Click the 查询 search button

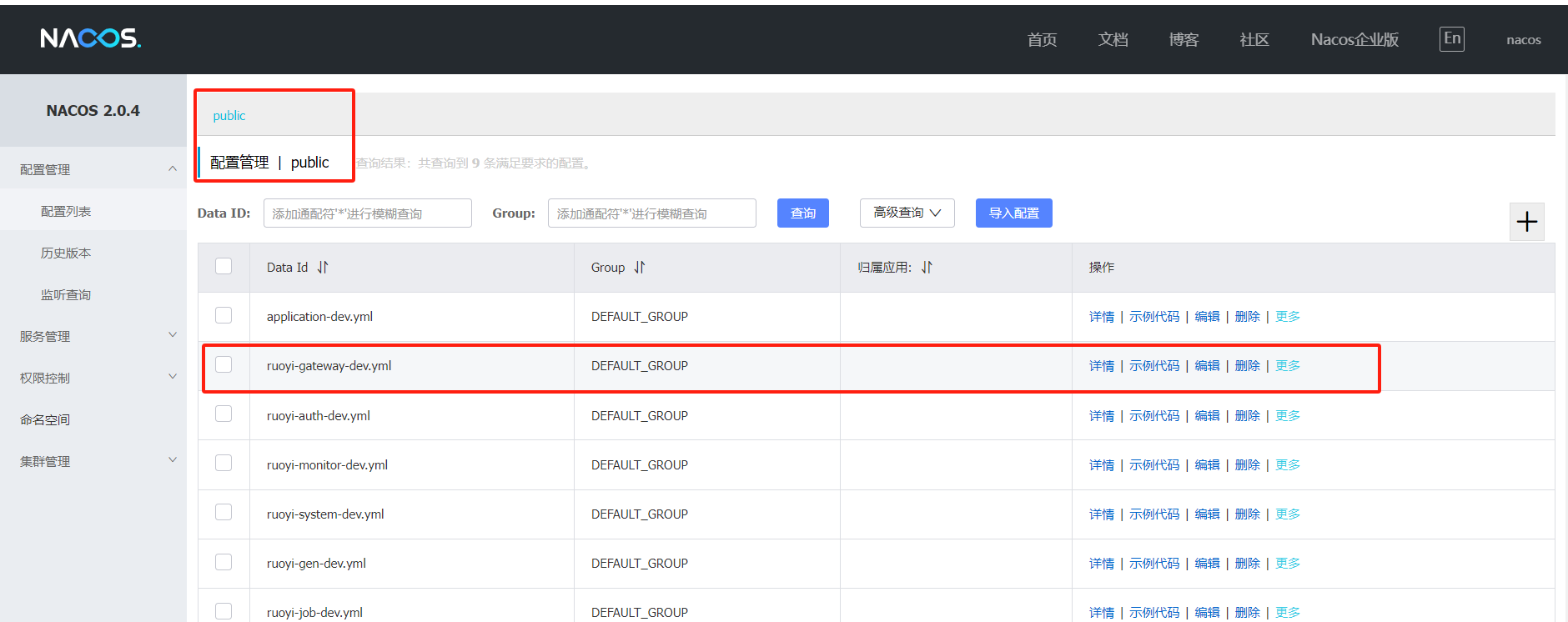[803, 213]
